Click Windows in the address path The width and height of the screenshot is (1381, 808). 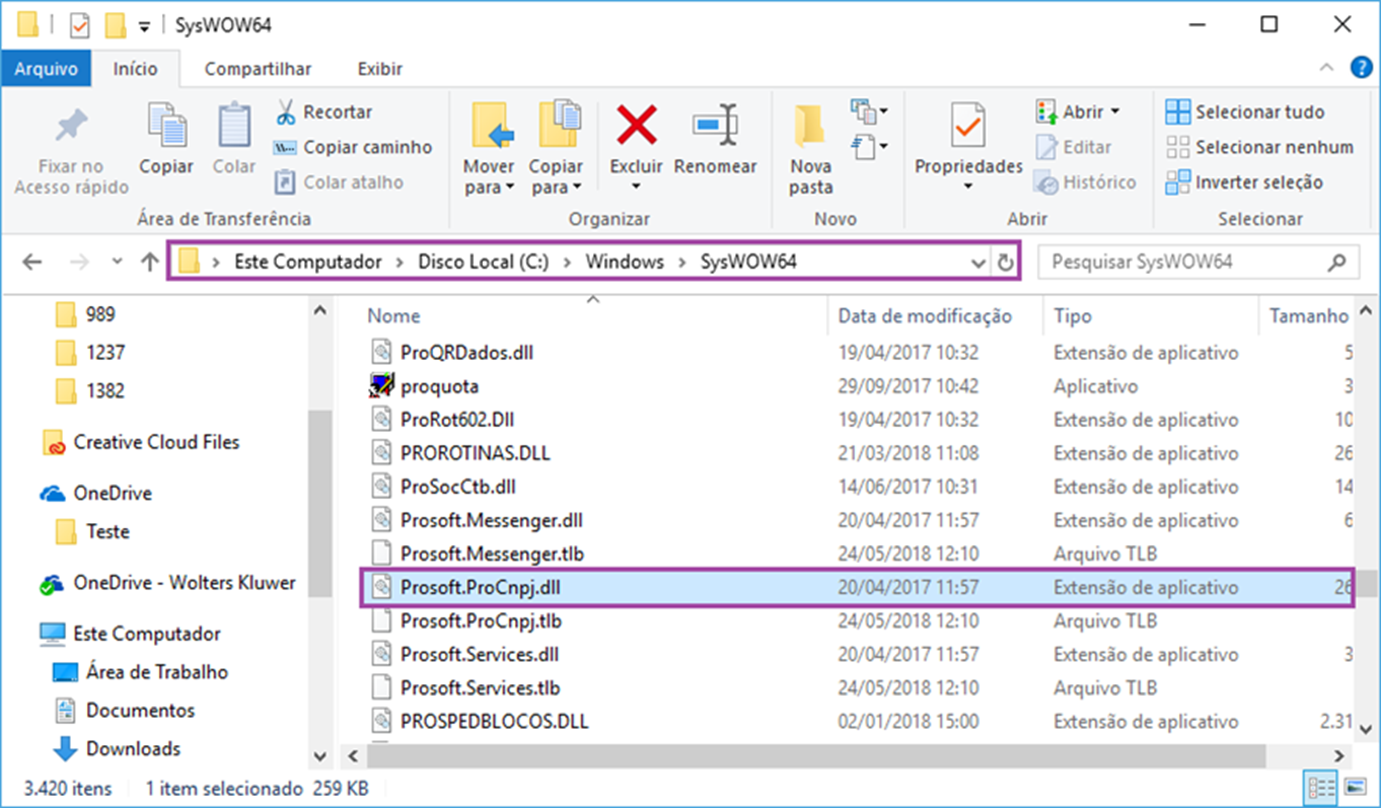pos(625,262)
